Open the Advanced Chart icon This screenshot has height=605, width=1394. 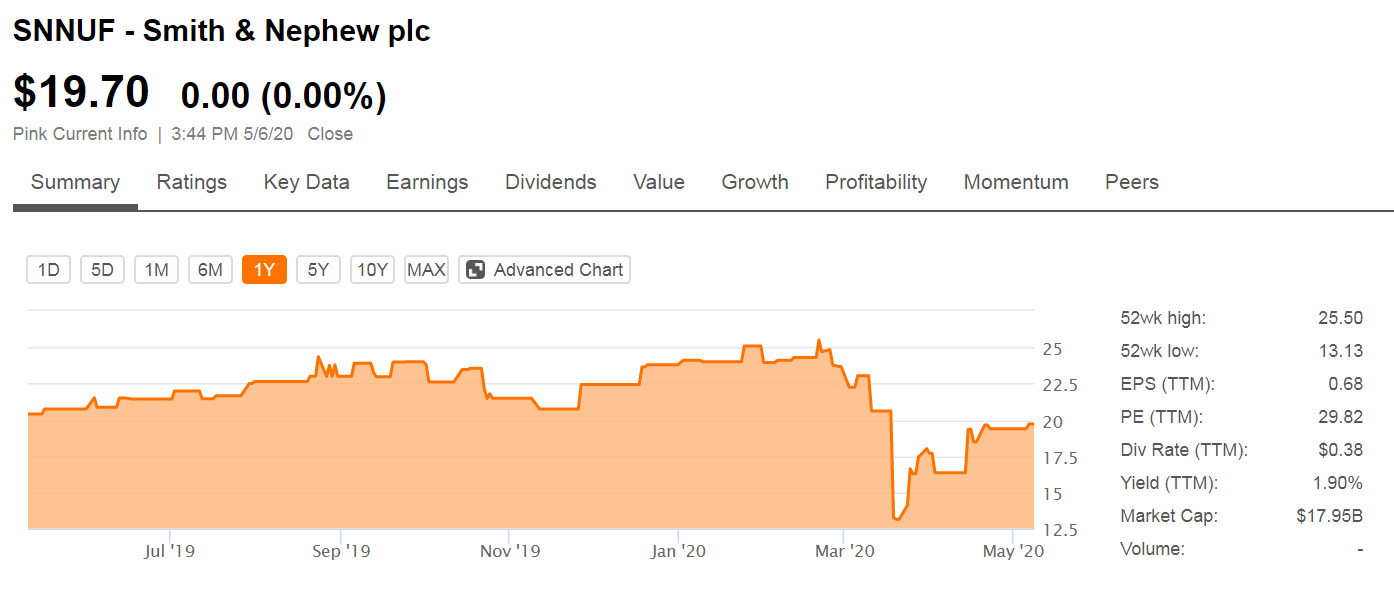[476, 270]
